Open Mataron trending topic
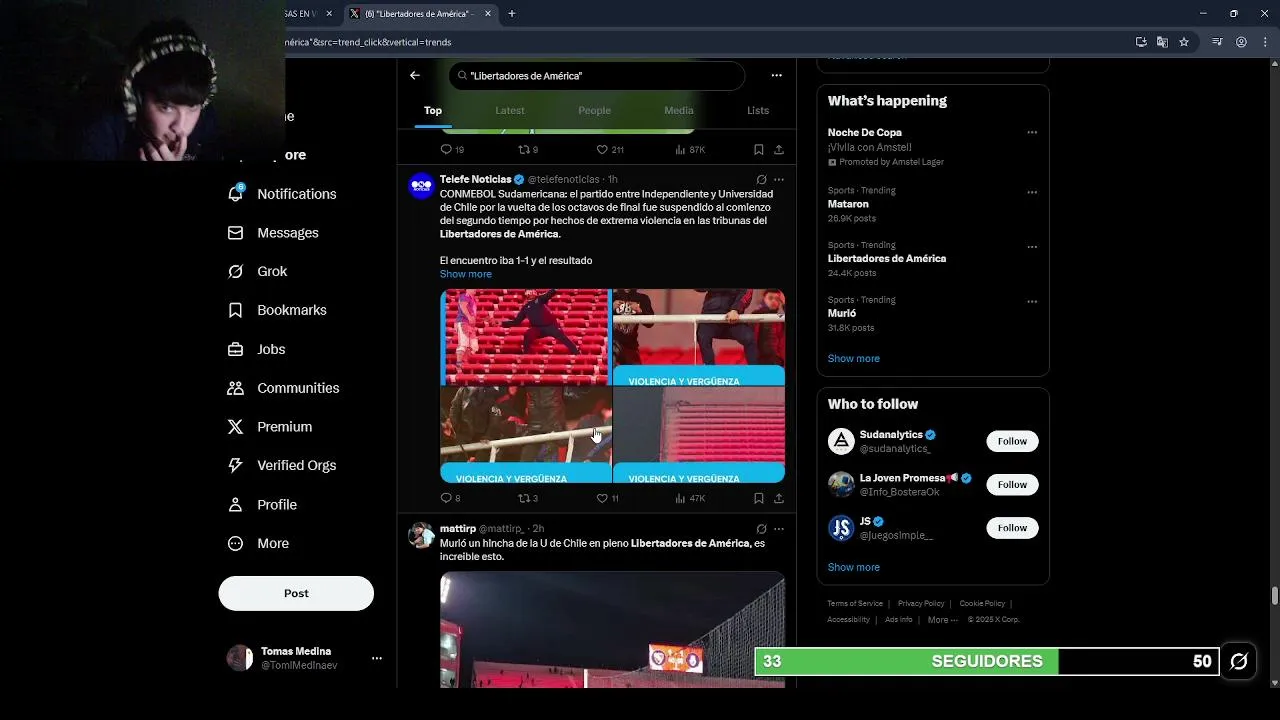This screenshot has height=720, width=1280. coord(848,204)
